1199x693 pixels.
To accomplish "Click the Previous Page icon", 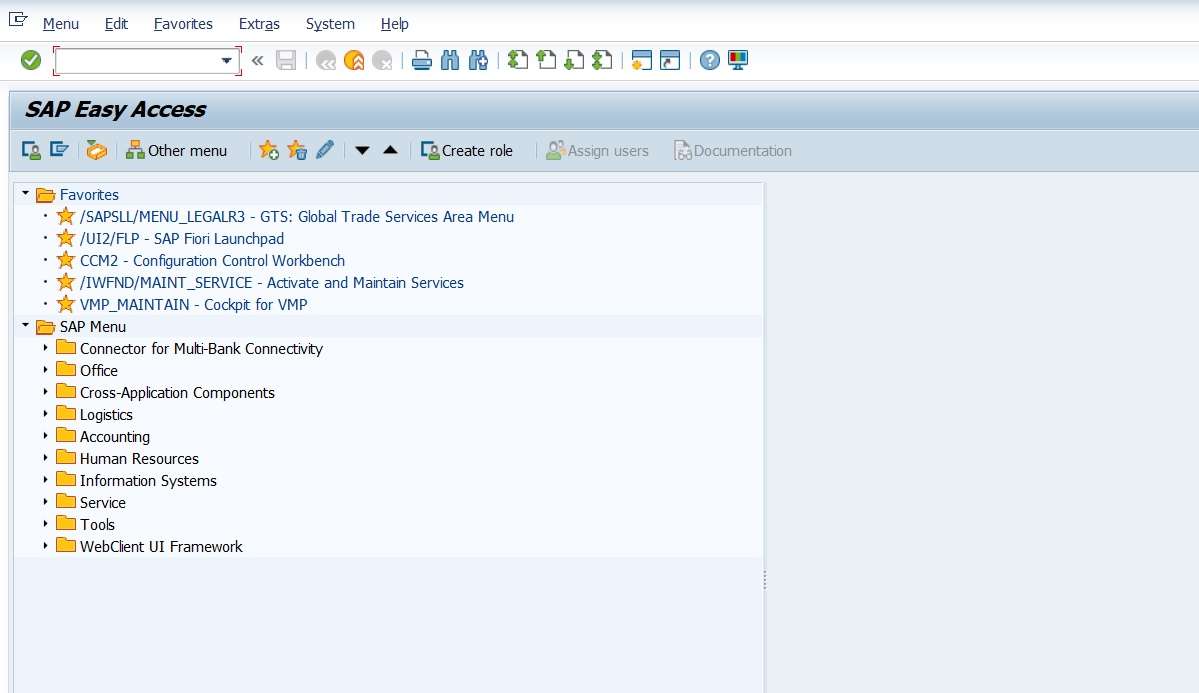I will click(x=546, y=60).
